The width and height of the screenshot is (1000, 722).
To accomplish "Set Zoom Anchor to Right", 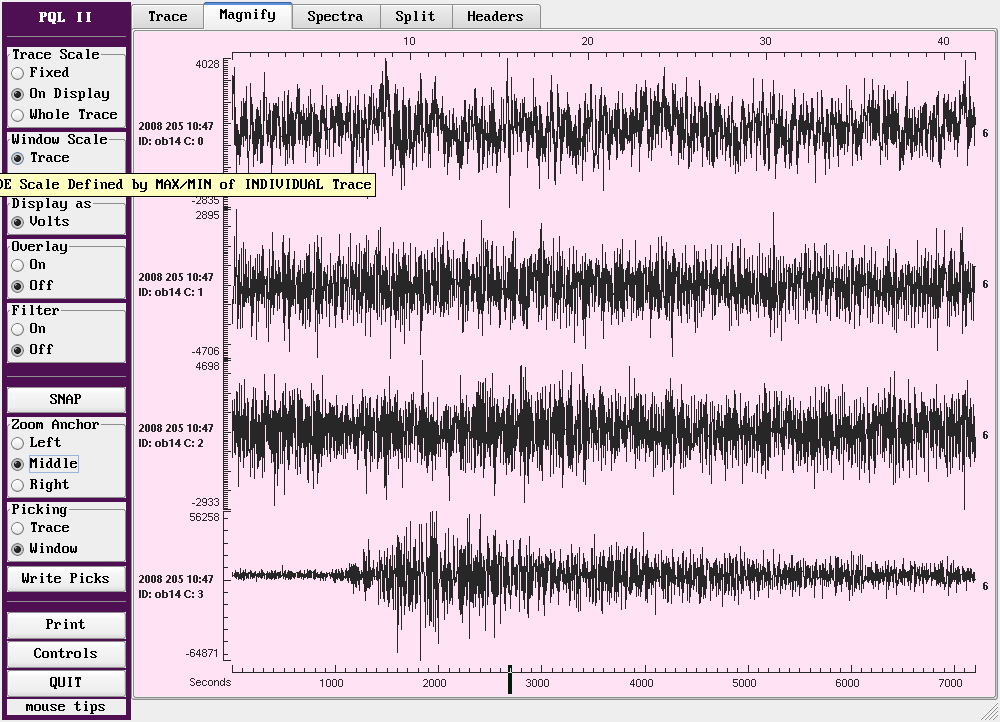I will [x=18, y=485].
